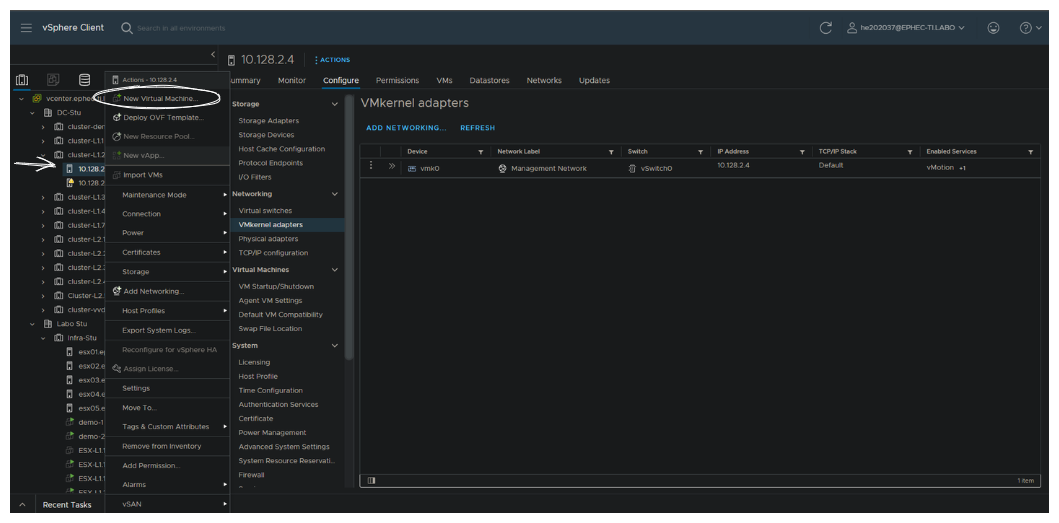This screenshot has height=523, width=1059.
Task: Click the global refresh icon in header
Action: pyautogui.click(x=825, y=28)
